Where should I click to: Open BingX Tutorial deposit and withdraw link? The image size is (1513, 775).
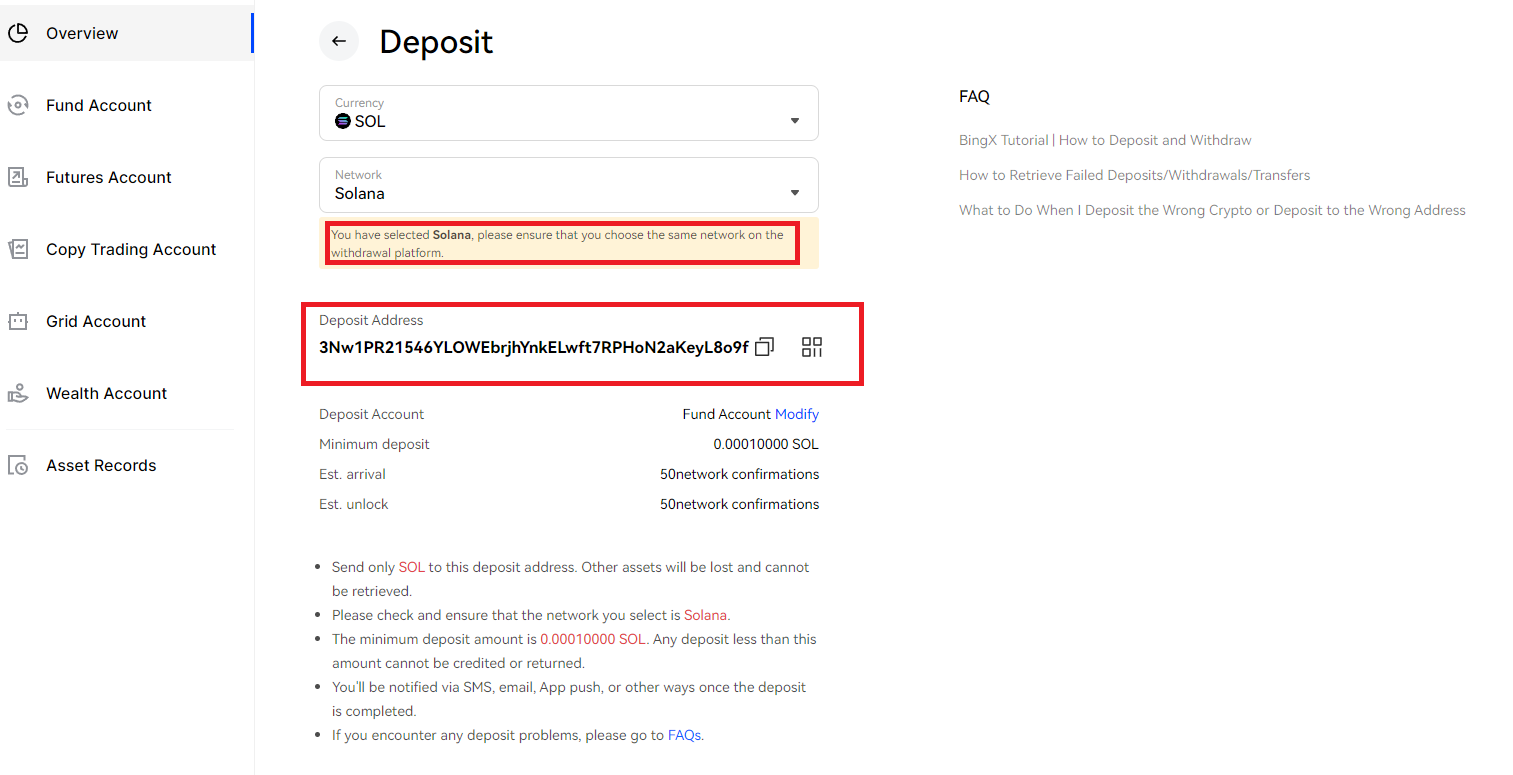pyautogui.click(x=1105, y=140)
